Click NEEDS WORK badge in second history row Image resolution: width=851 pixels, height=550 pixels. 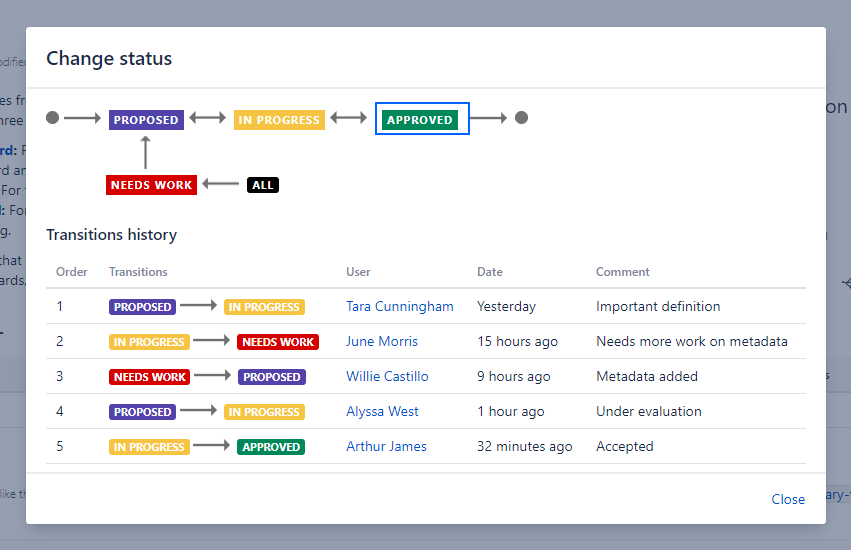(278, 342)
